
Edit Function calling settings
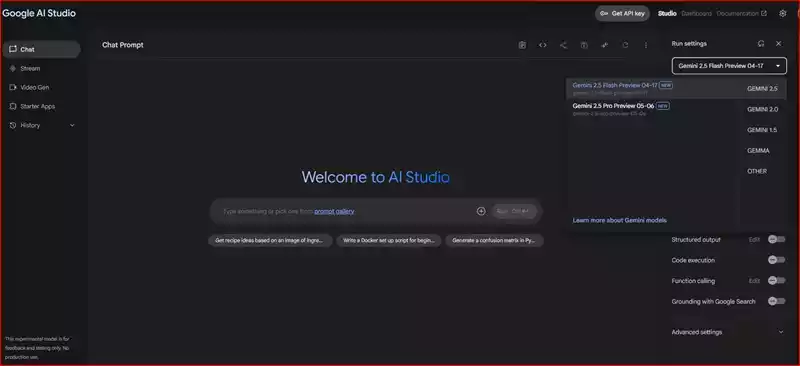pyautogui.click(x=754, y=280)
